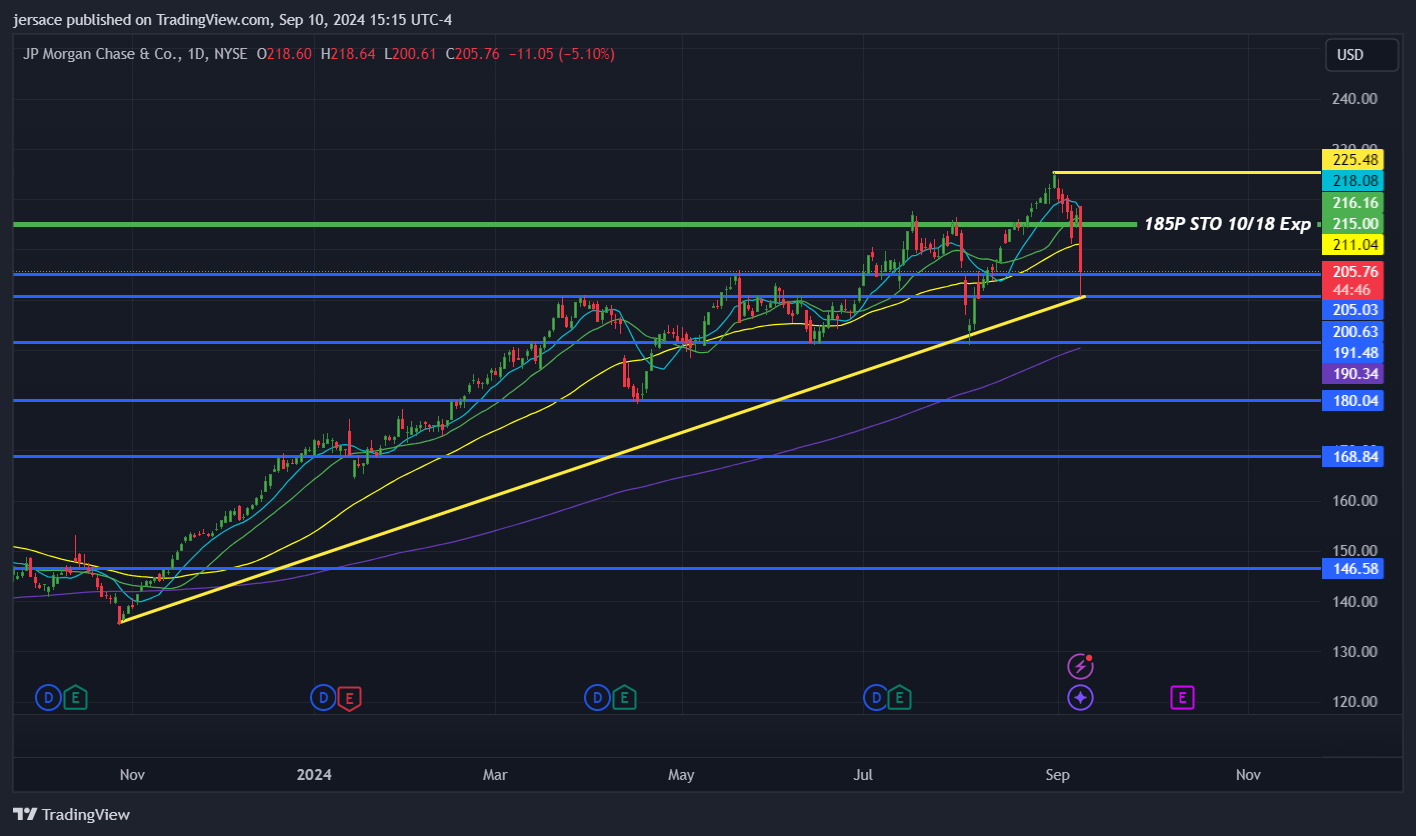Click the purple 190.34 moving average label
The image size is (1416, 836).
point(1355,374)
